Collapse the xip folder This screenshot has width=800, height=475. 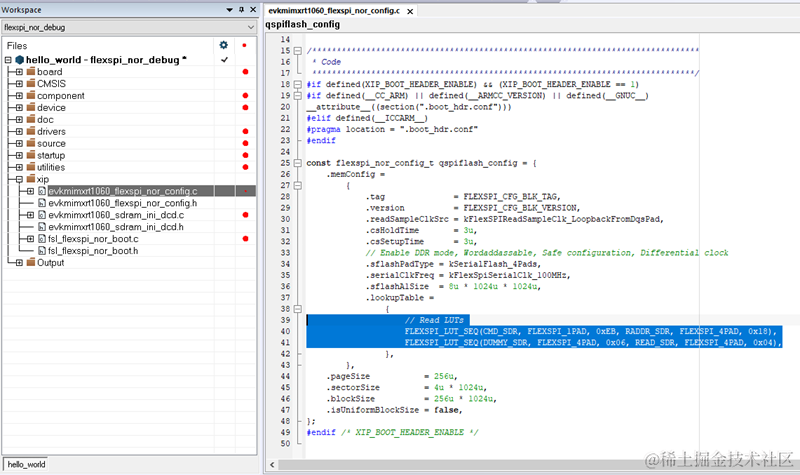point(19,179)
